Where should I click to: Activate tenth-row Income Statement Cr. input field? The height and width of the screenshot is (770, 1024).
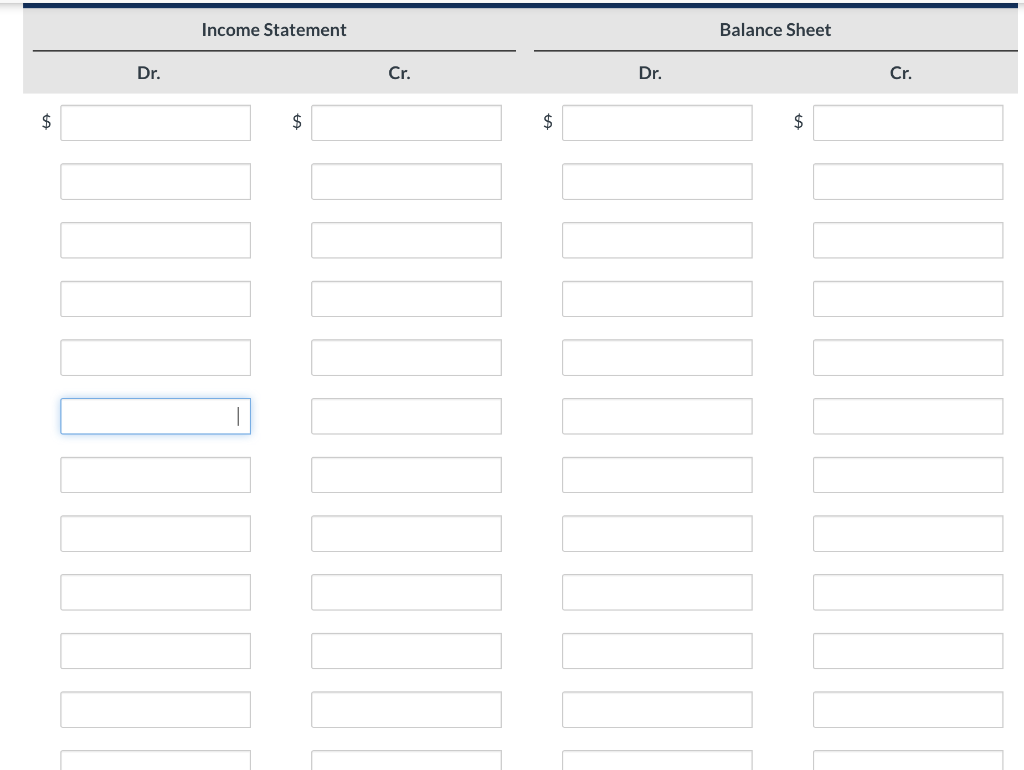coord(406,650)
